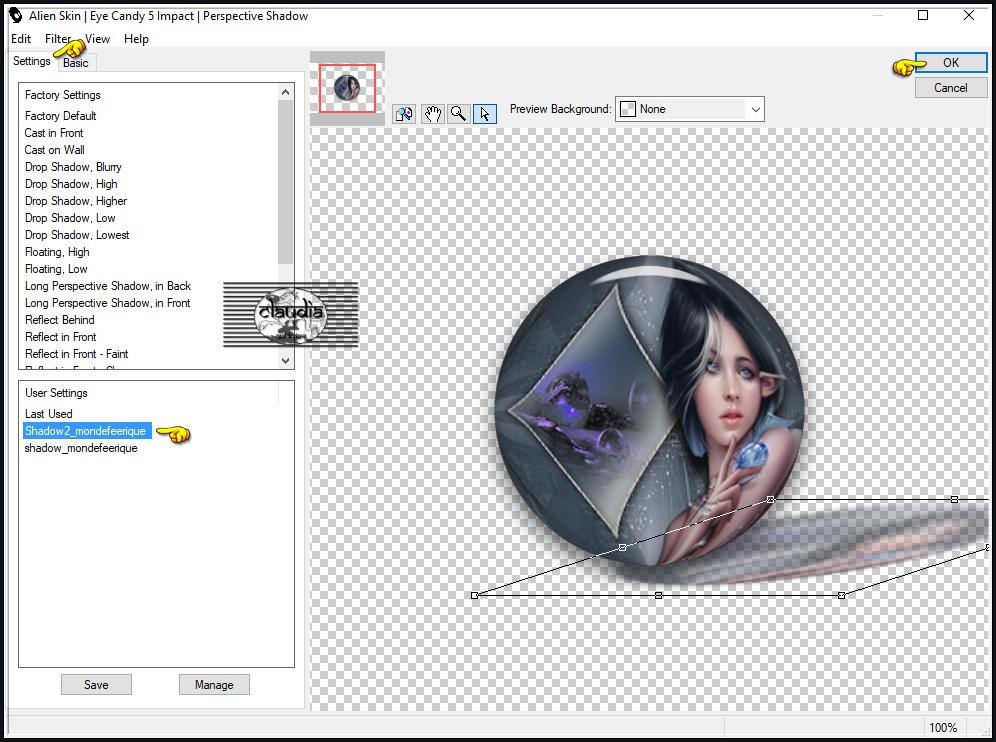Select Drop Shadow, Low preset
This screenshot has height=742, width=996.
pos(71,218)
